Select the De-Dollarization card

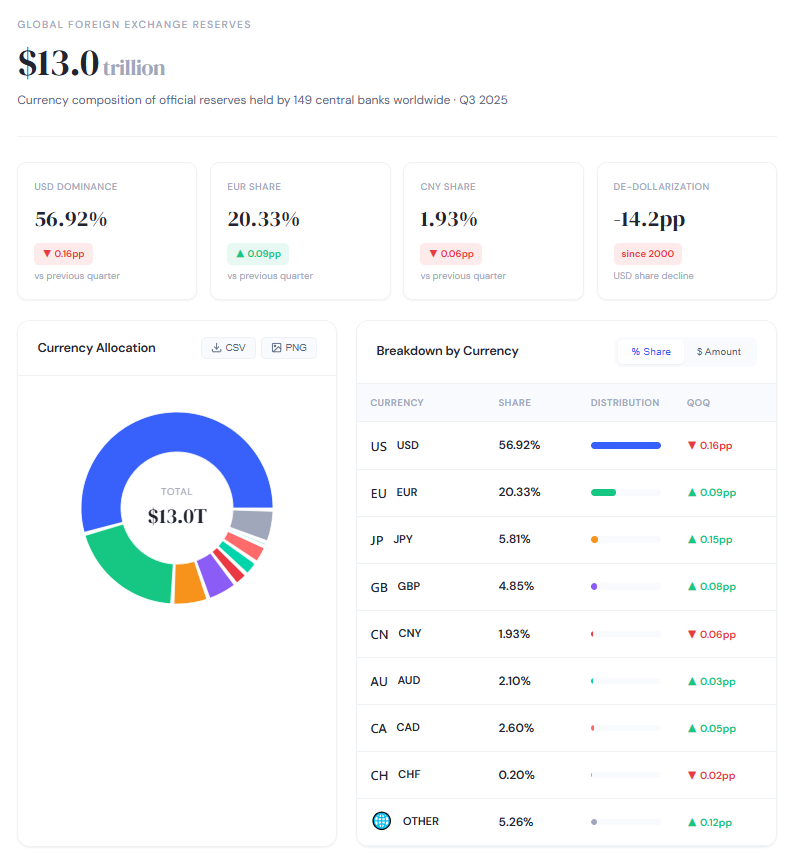(686, 231)
